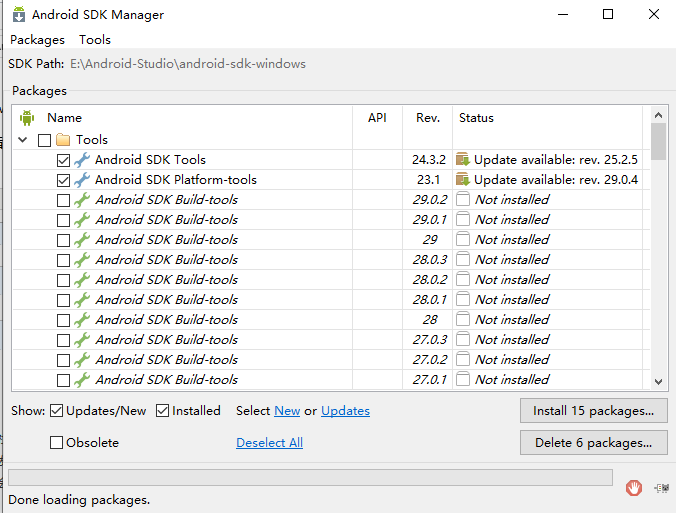Open the Tools menu in the menu bar
The image size is (676, 513).
pyautogui.click(x=95, y=40)
